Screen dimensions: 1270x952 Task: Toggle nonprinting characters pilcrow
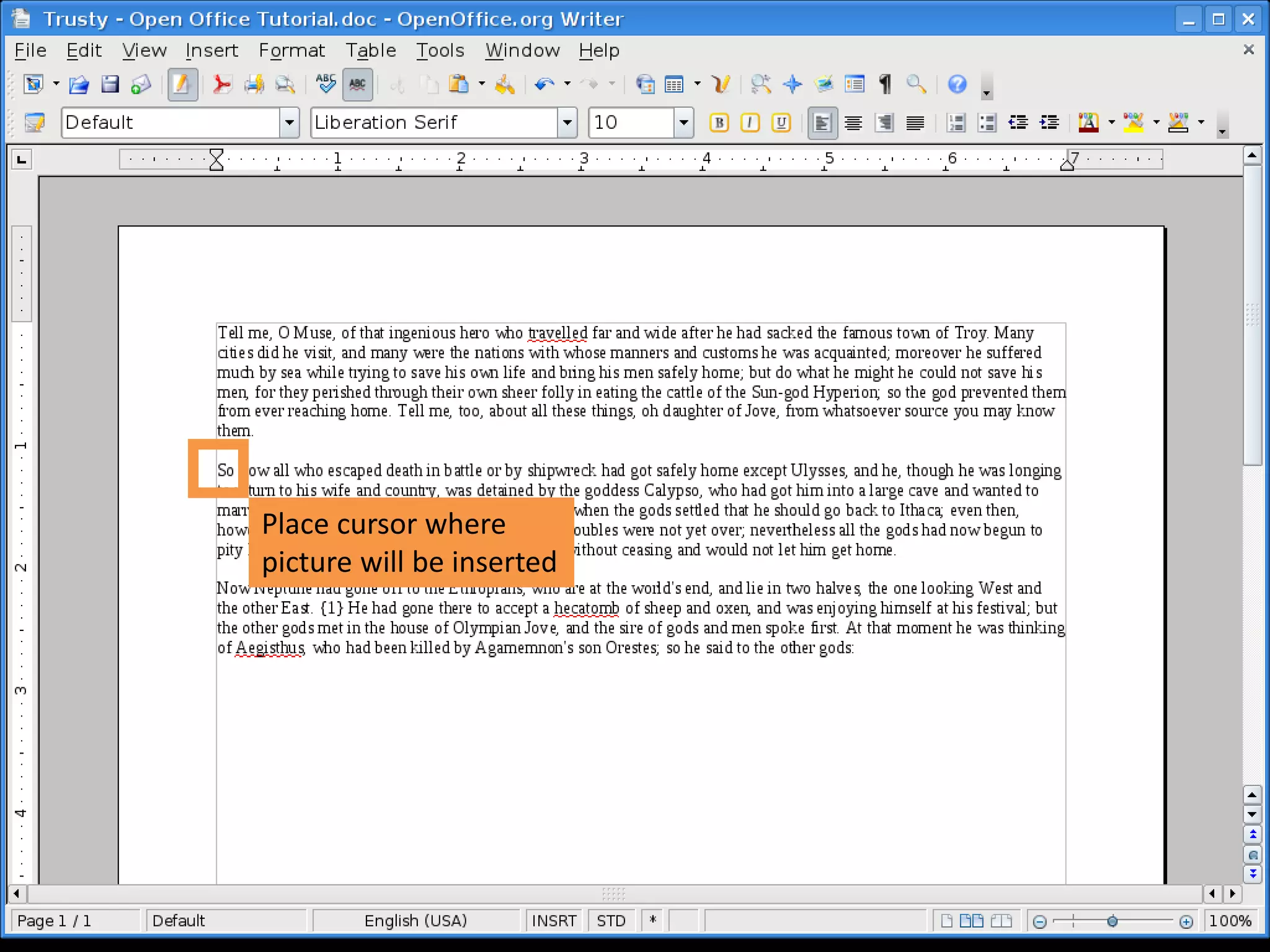click(885, 84)
